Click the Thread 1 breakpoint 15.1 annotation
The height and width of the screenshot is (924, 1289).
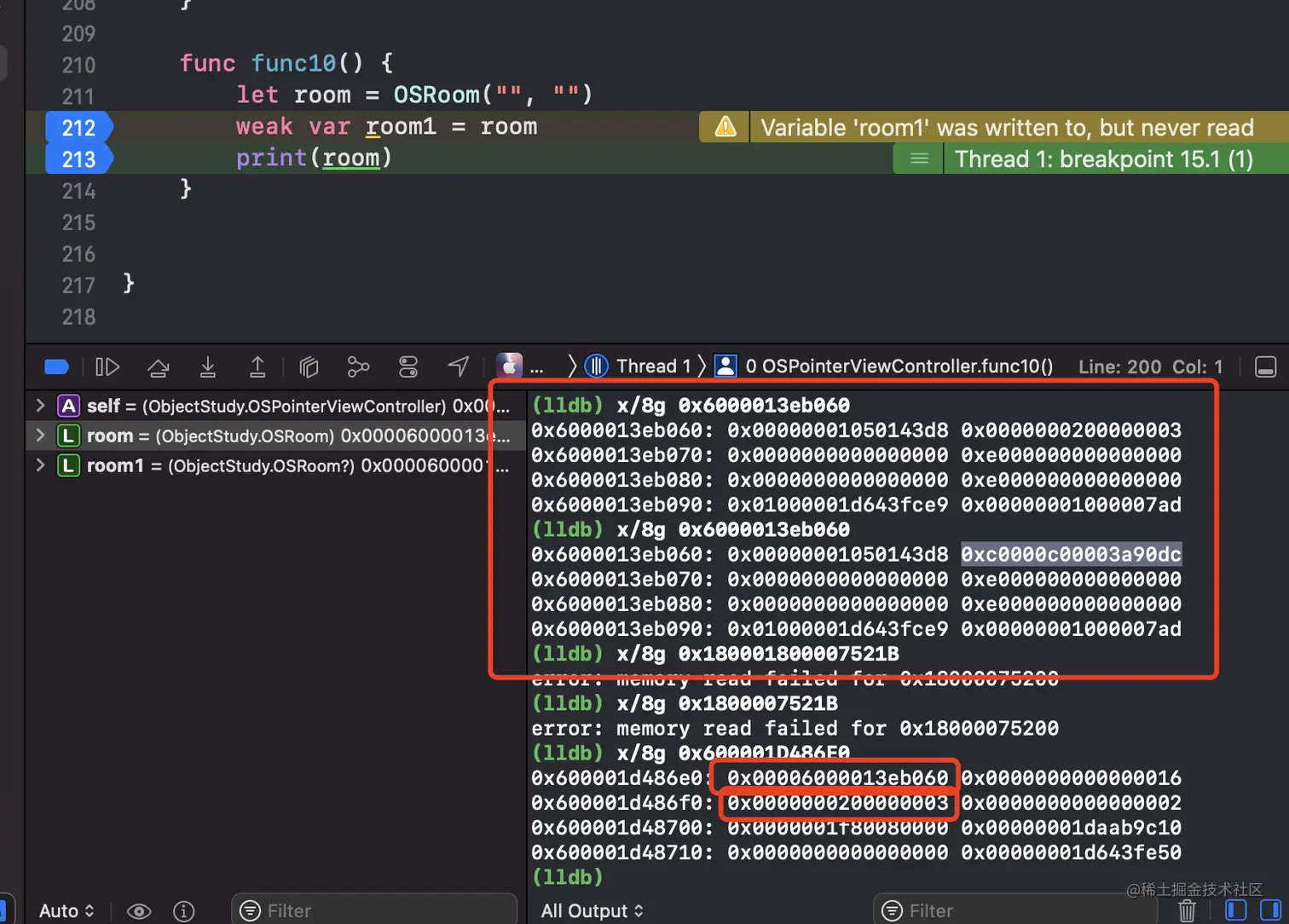(x=1104, y=159)
